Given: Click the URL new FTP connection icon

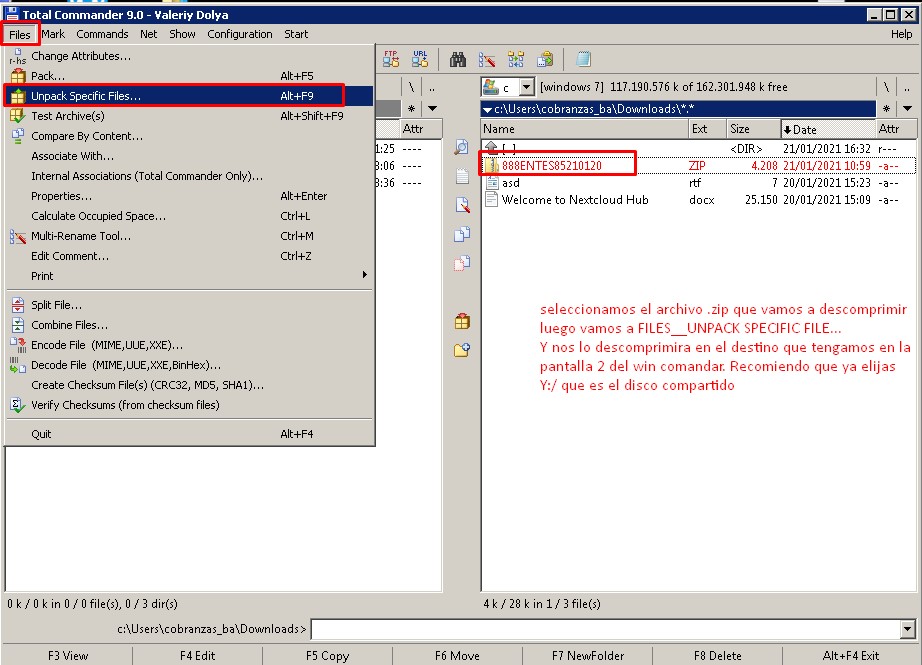Looking at the screenshot, I should click(420, 59).
